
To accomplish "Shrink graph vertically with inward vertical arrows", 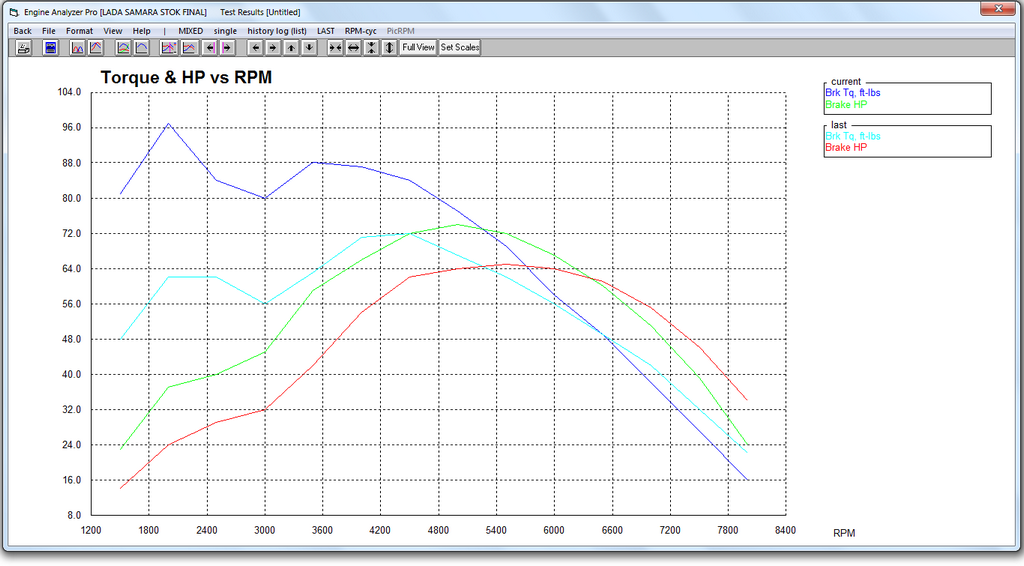I will point(371,47).
